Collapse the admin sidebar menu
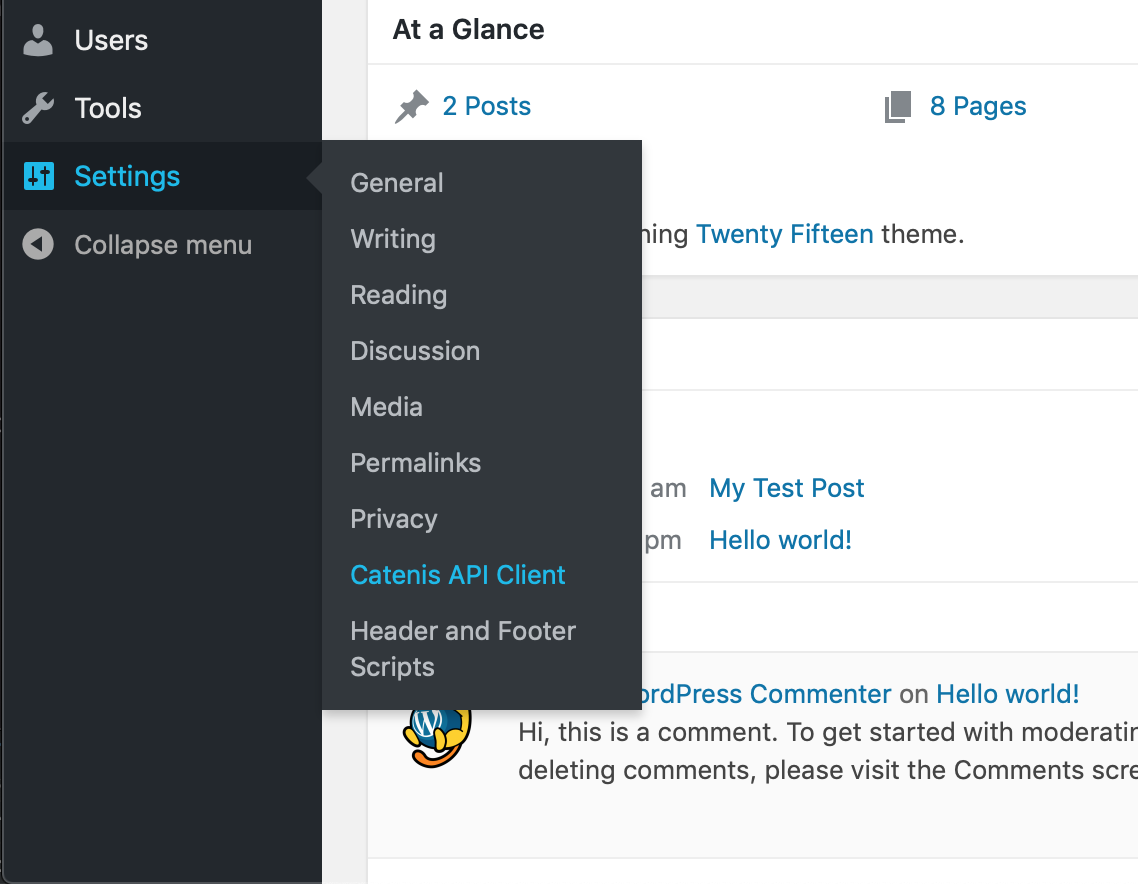Screen dimensions: 1138x884 point(163,245)
